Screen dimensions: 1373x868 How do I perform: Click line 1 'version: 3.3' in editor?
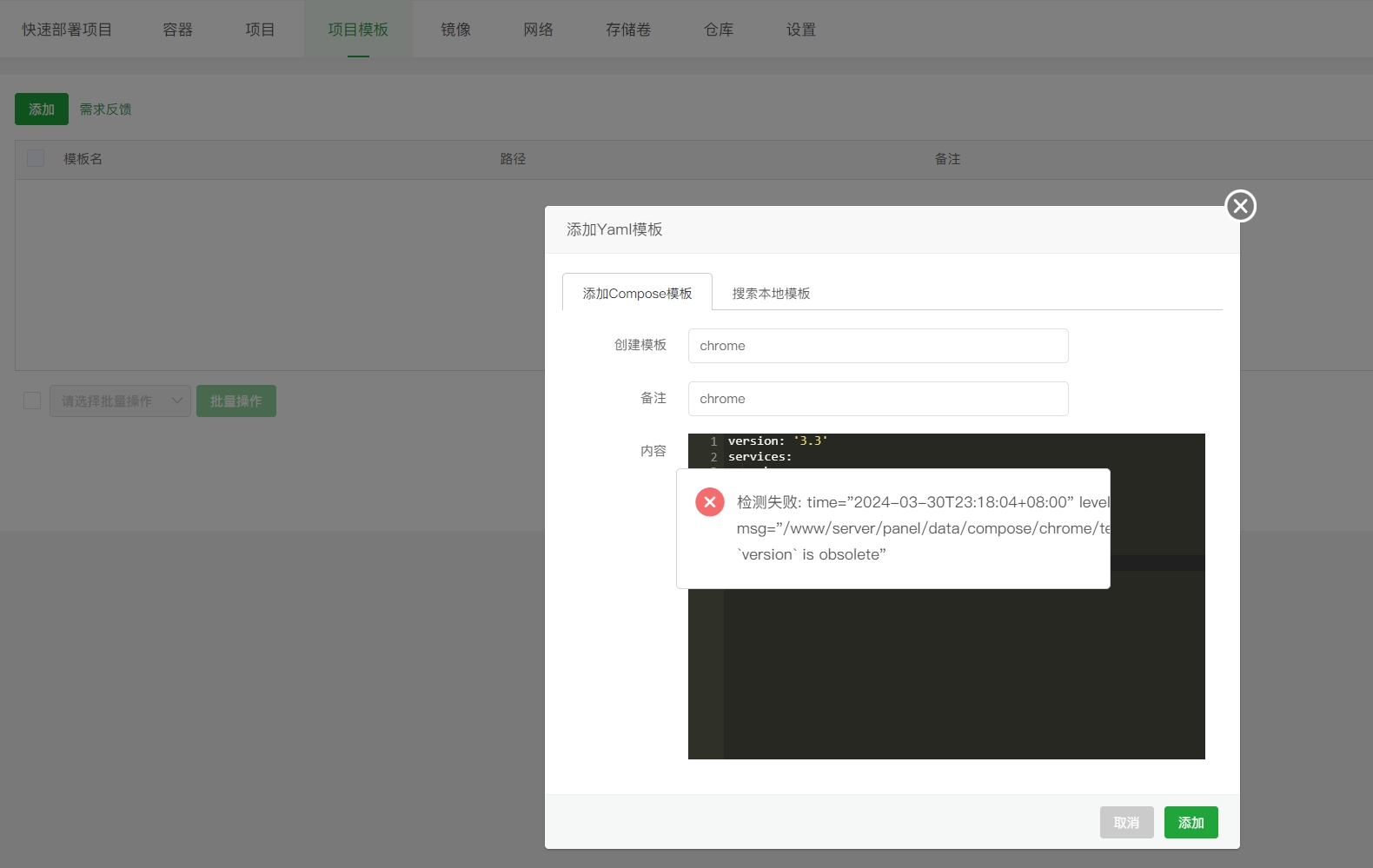[778, 441]
